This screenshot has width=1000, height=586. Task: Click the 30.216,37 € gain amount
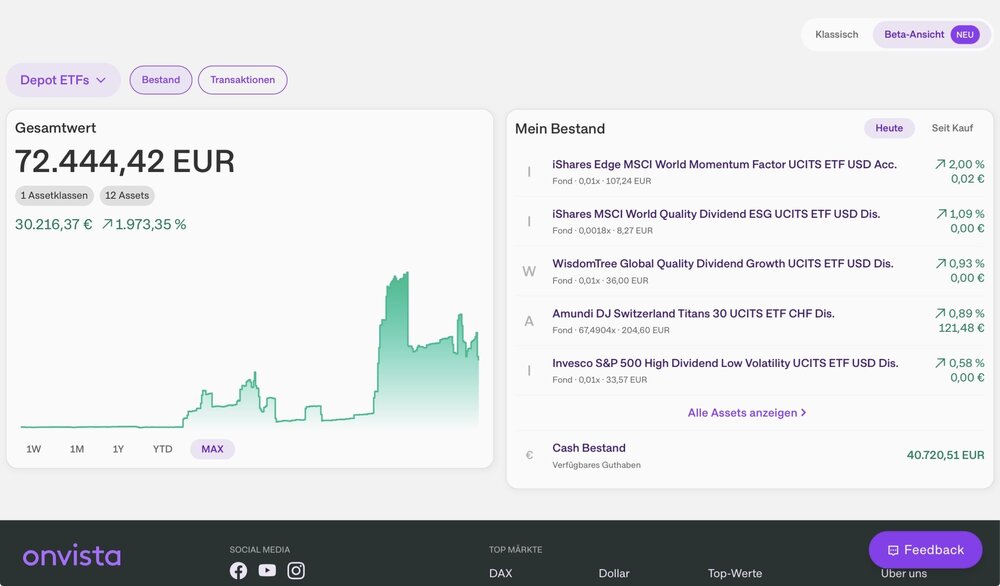click(54, 224)
